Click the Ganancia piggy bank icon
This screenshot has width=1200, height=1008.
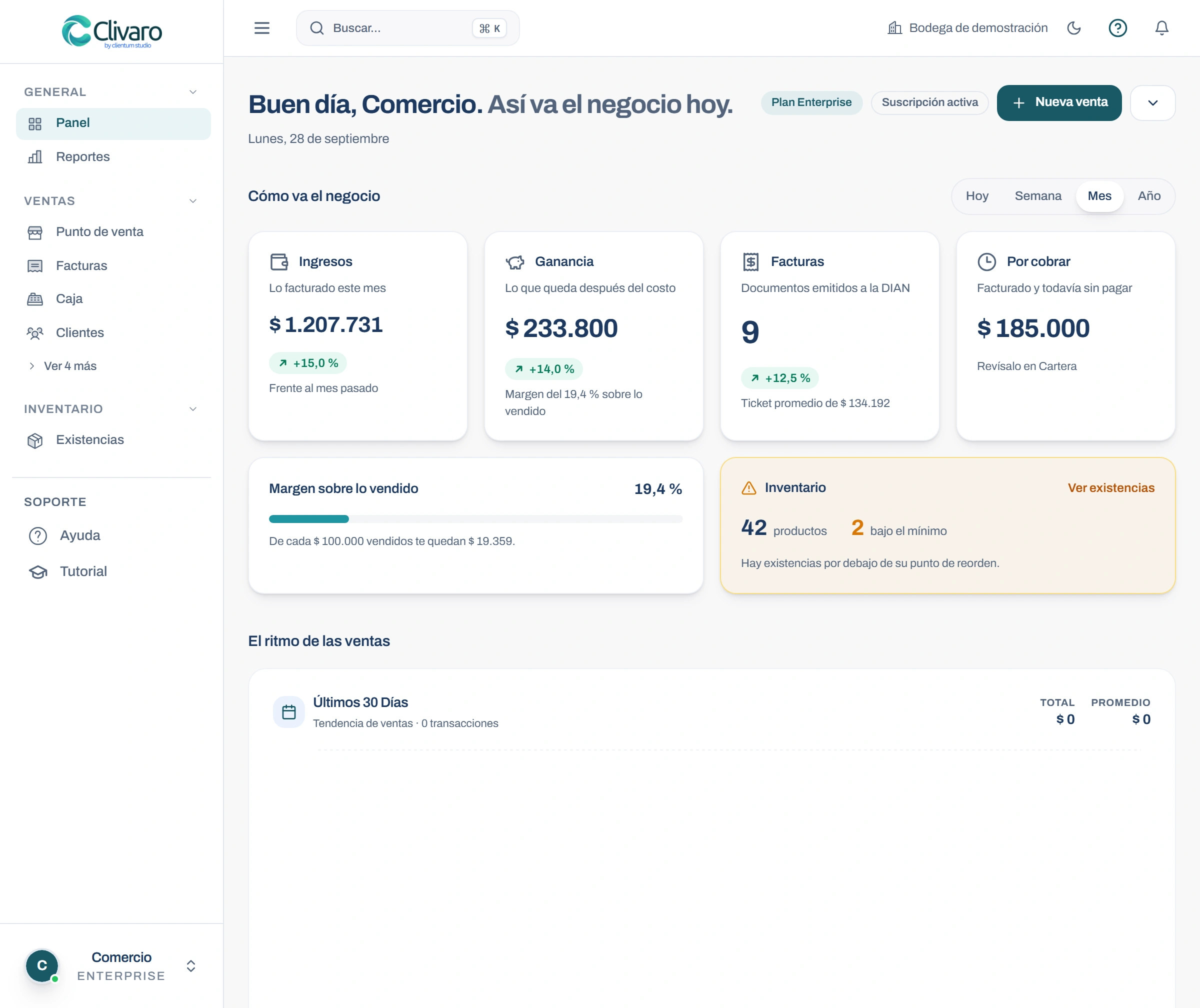click(515, 261)
